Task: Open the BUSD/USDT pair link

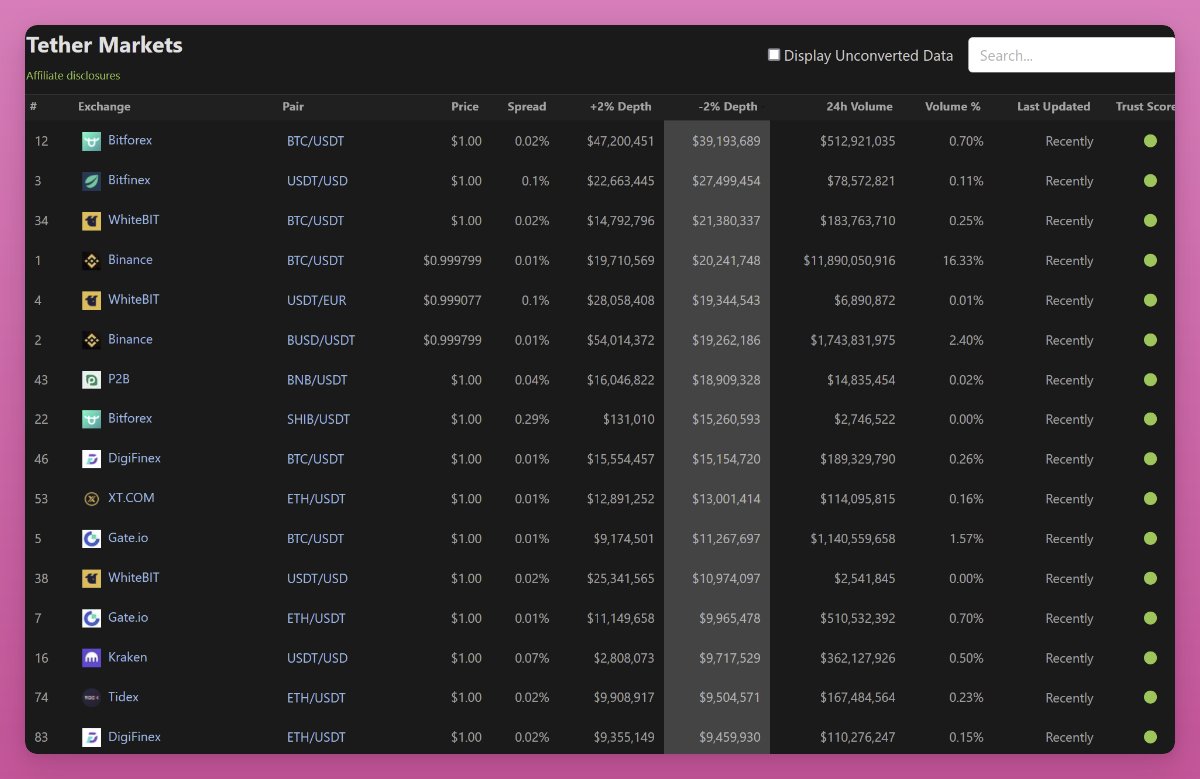Action: tap(321, 340)
